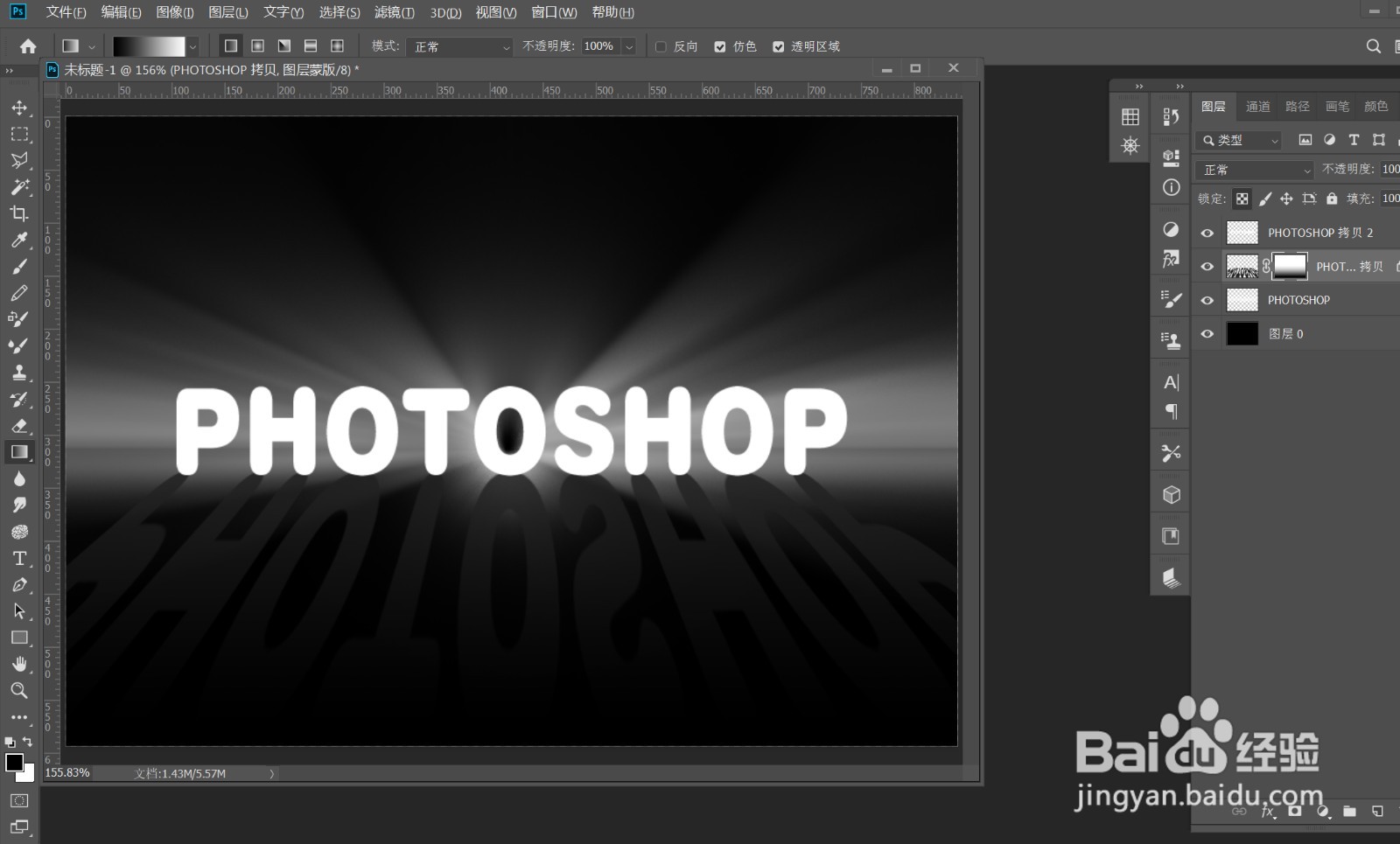Open the Paragraph panel icon

click(x=1171, y=411)
